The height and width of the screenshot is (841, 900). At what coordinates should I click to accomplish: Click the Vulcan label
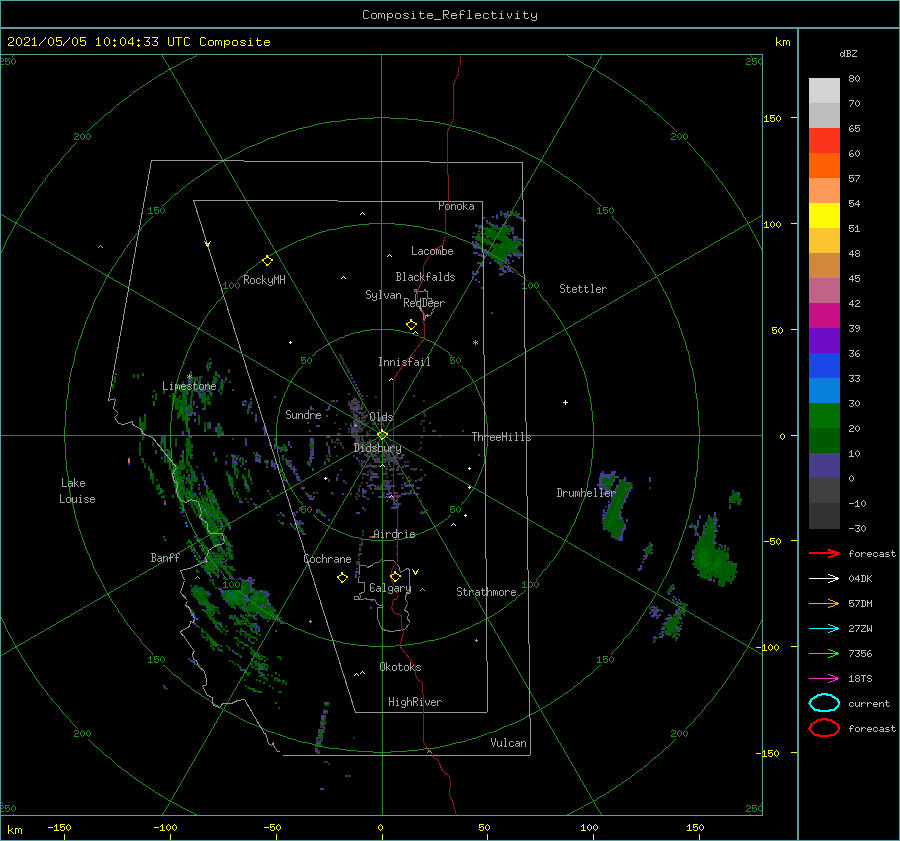(508, 743)
